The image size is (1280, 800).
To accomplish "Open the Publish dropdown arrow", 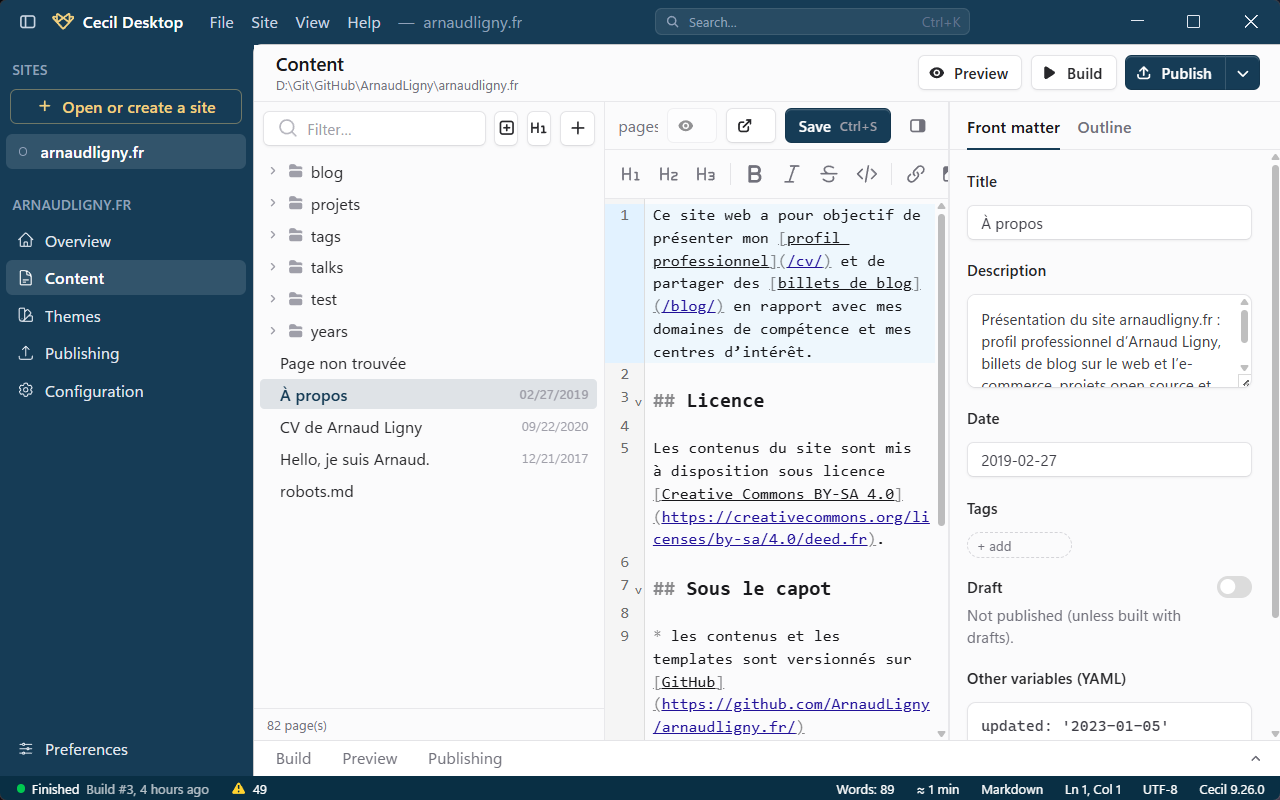I will click(1242, 73).
